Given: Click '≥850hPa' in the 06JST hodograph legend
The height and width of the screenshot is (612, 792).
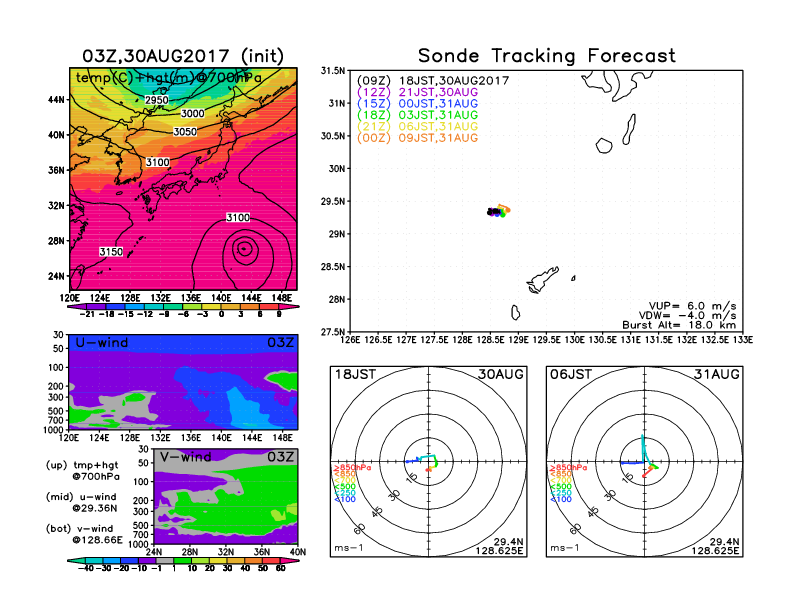Looking at the screenshot, I should coord(568,468).
